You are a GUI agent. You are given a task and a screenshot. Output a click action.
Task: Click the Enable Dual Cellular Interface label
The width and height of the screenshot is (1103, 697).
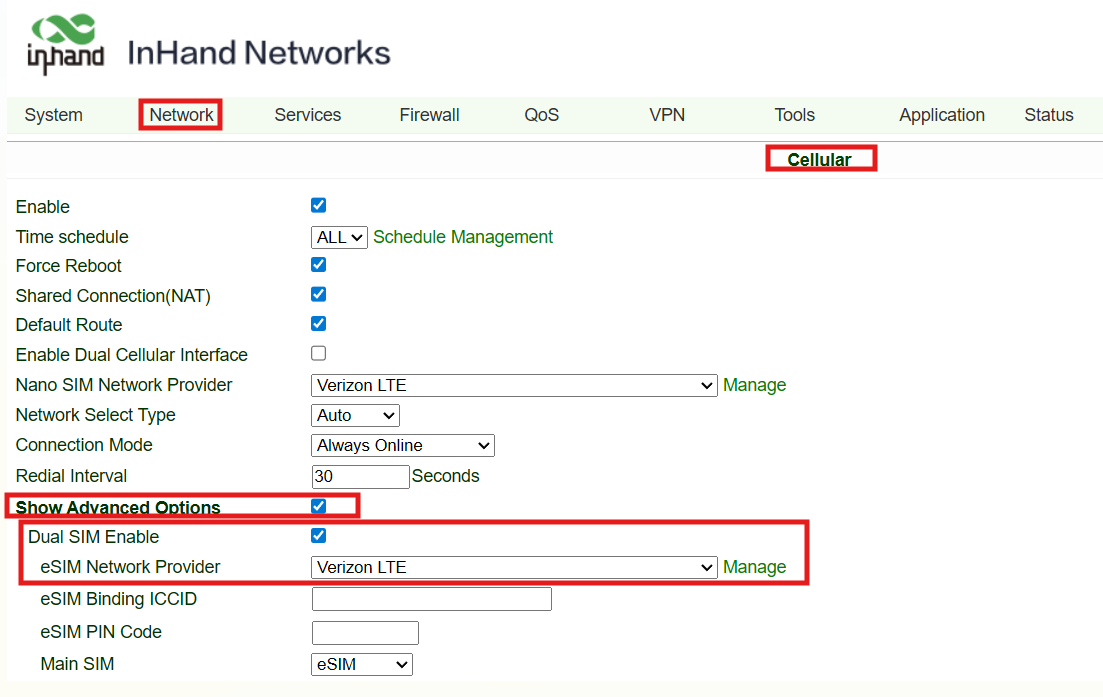pos(132,354)
